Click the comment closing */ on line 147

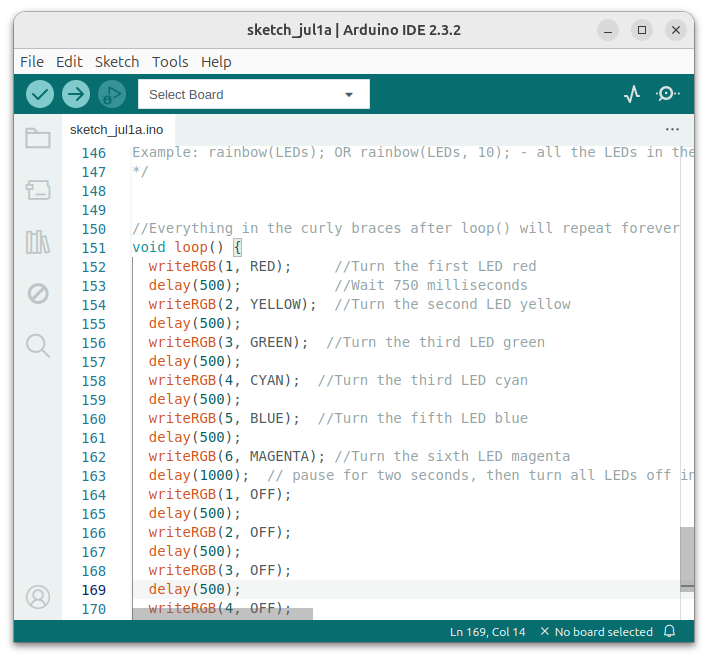140,172
